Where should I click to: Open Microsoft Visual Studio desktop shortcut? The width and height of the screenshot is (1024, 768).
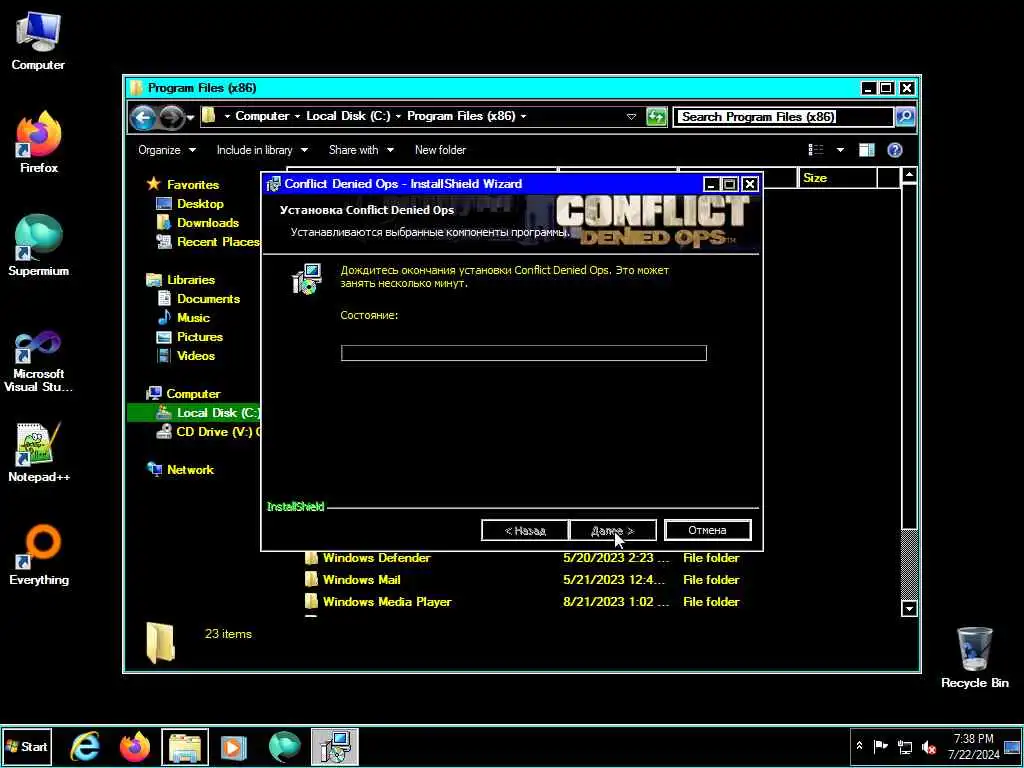(39, 361)
